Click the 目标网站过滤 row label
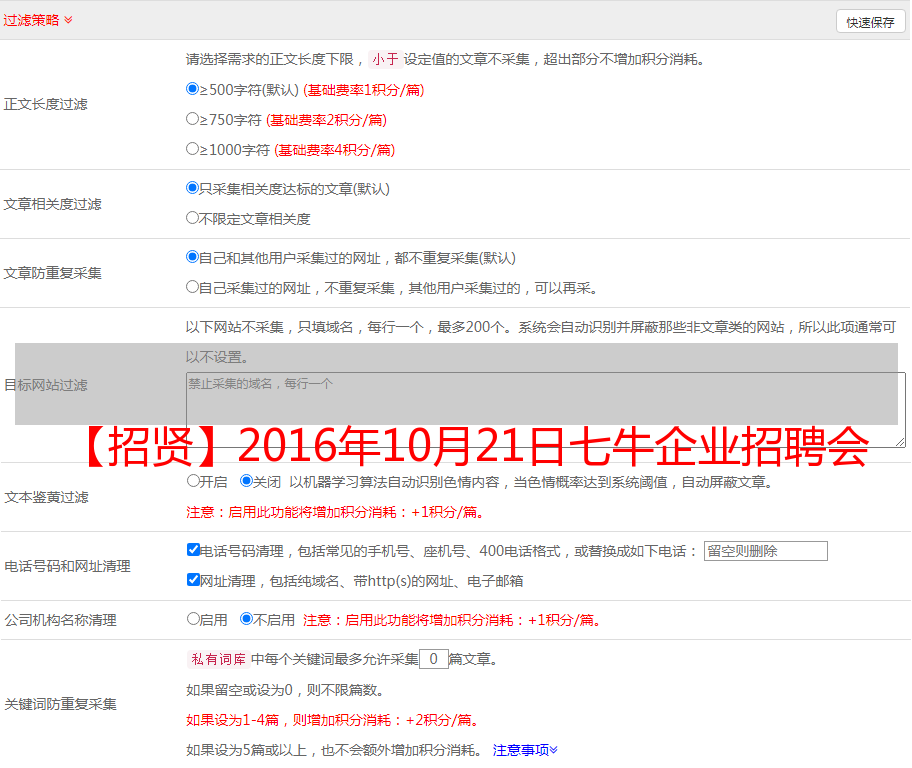The height and width of the screenshot is (768, 912). coord(45,385)
